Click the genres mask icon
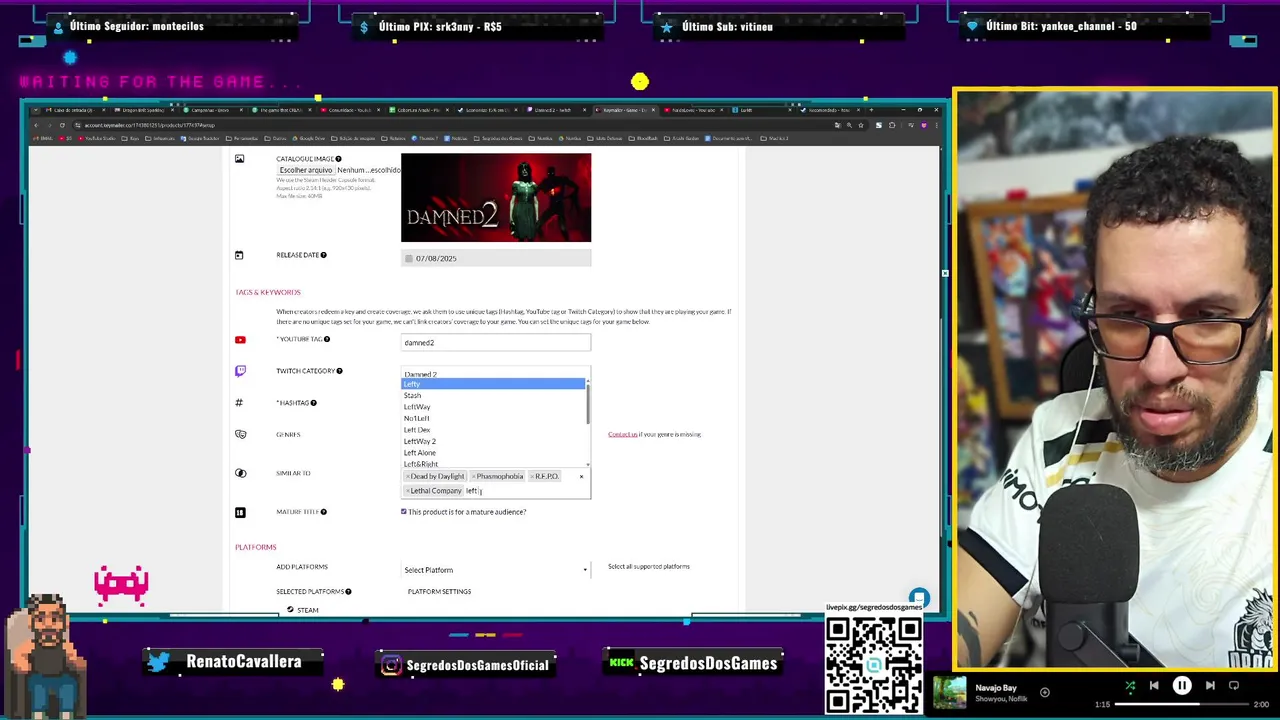The height and width of the screenshot is (720, 1280). [x=240, y=435]
